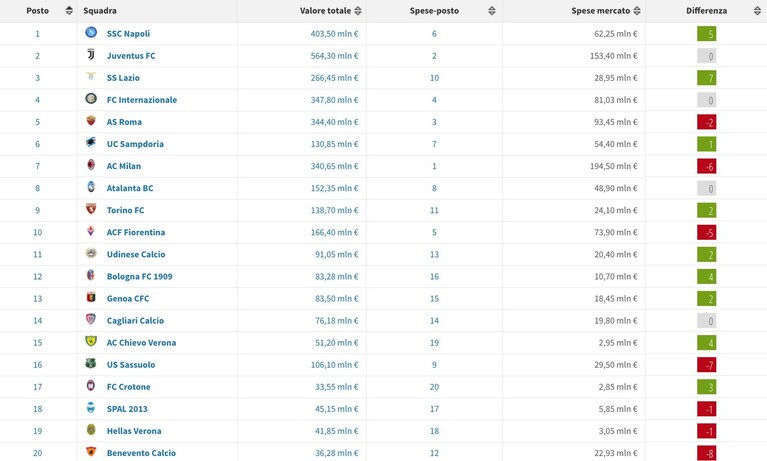Click the Udinese Calcio crest icon

[x=91, y=253]
